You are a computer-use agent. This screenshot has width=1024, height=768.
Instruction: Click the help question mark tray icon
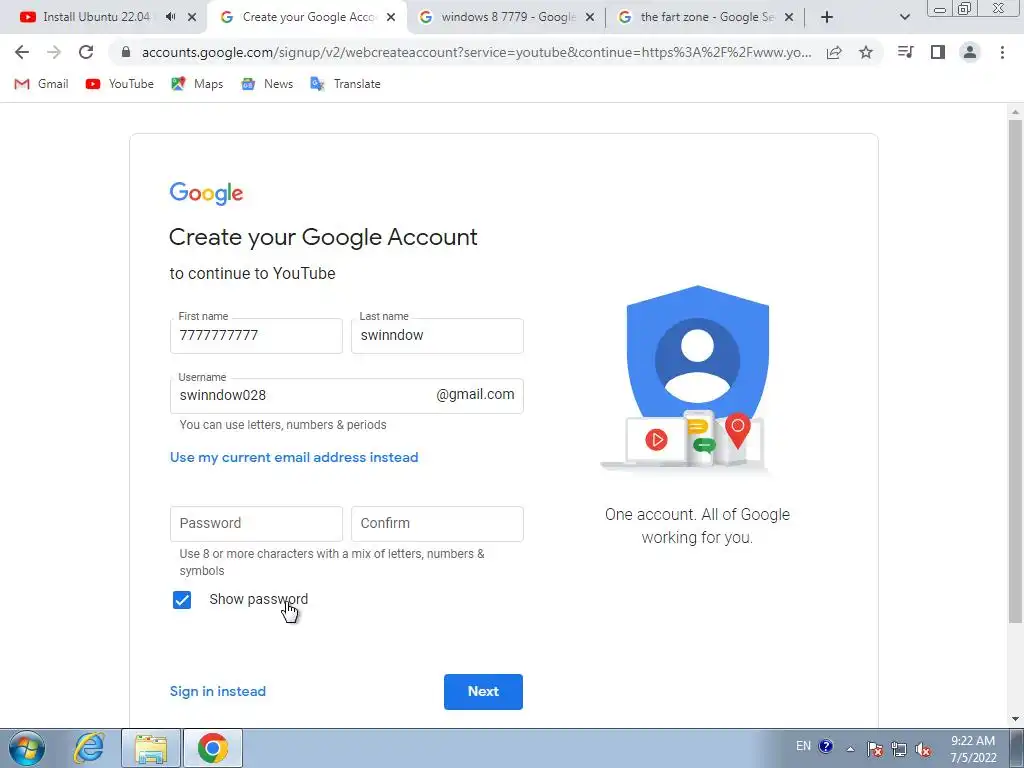(825, 746)
